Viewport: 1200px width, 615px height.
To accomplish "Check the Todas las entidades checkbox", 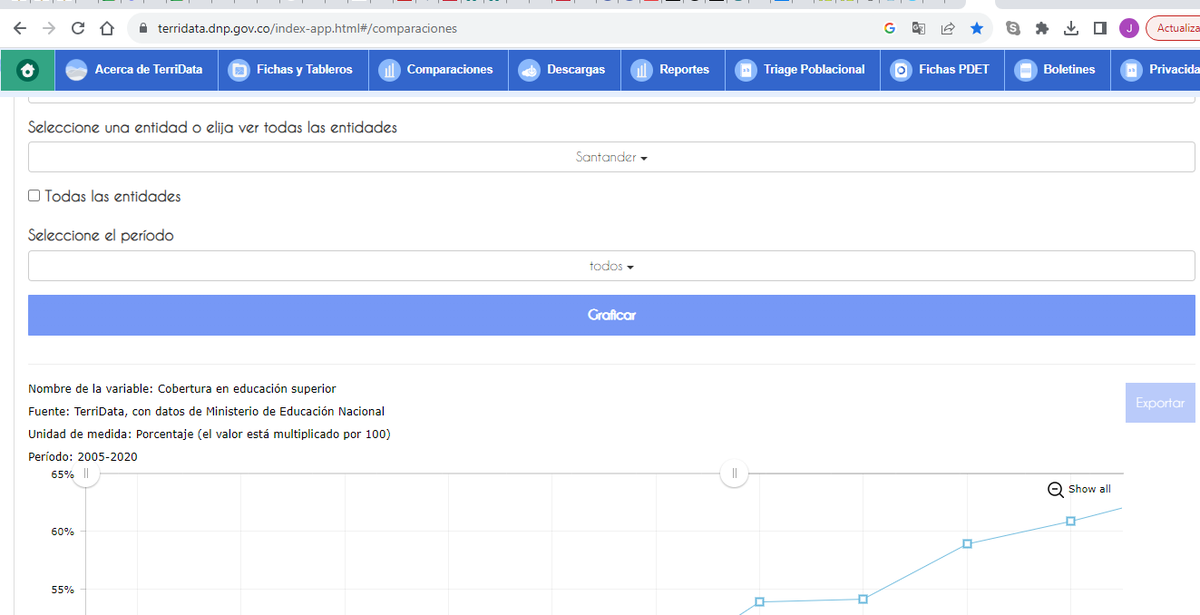I will (x=34, y=196).
